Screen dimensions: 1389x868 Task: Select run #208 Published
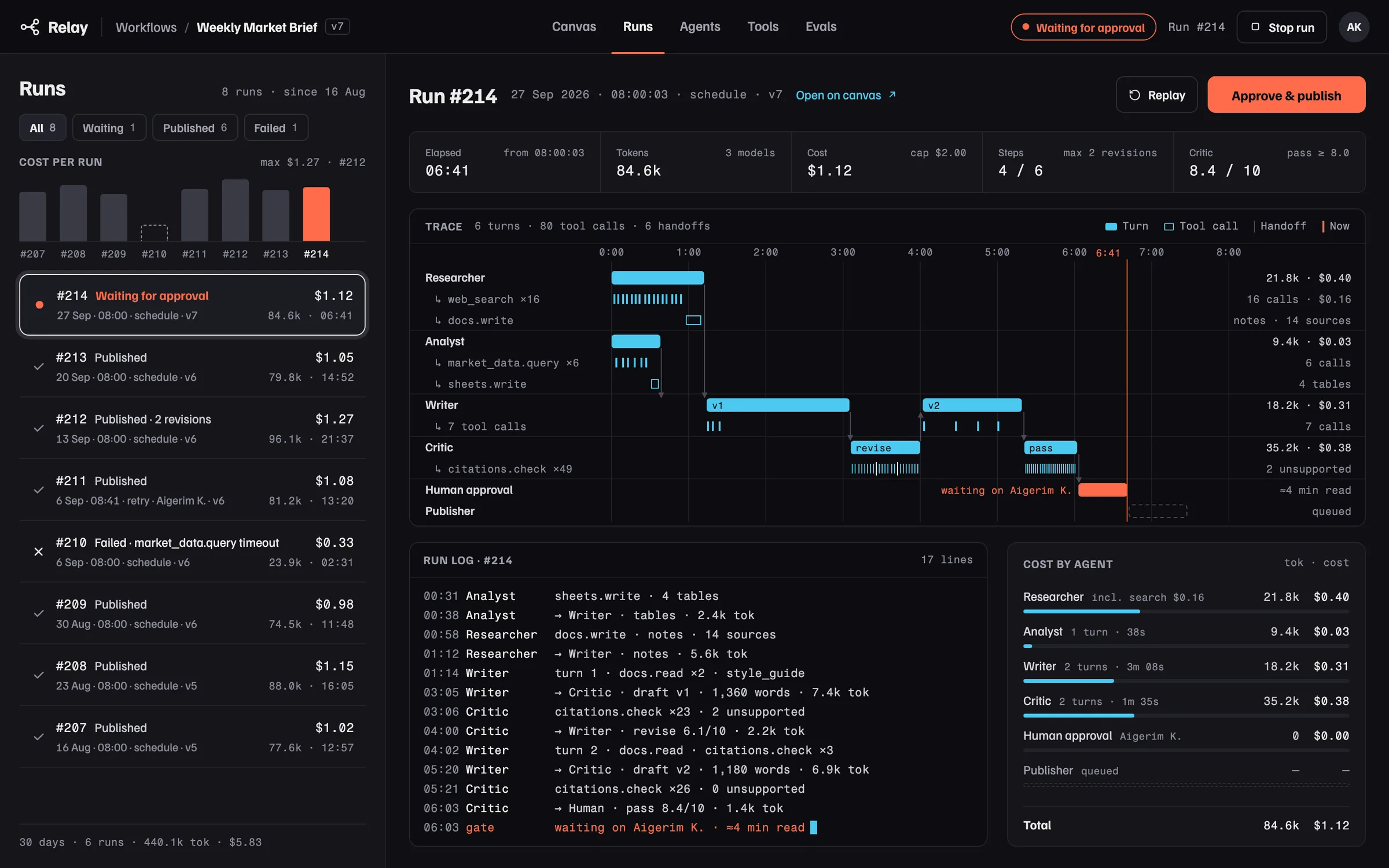click(192, 675)
